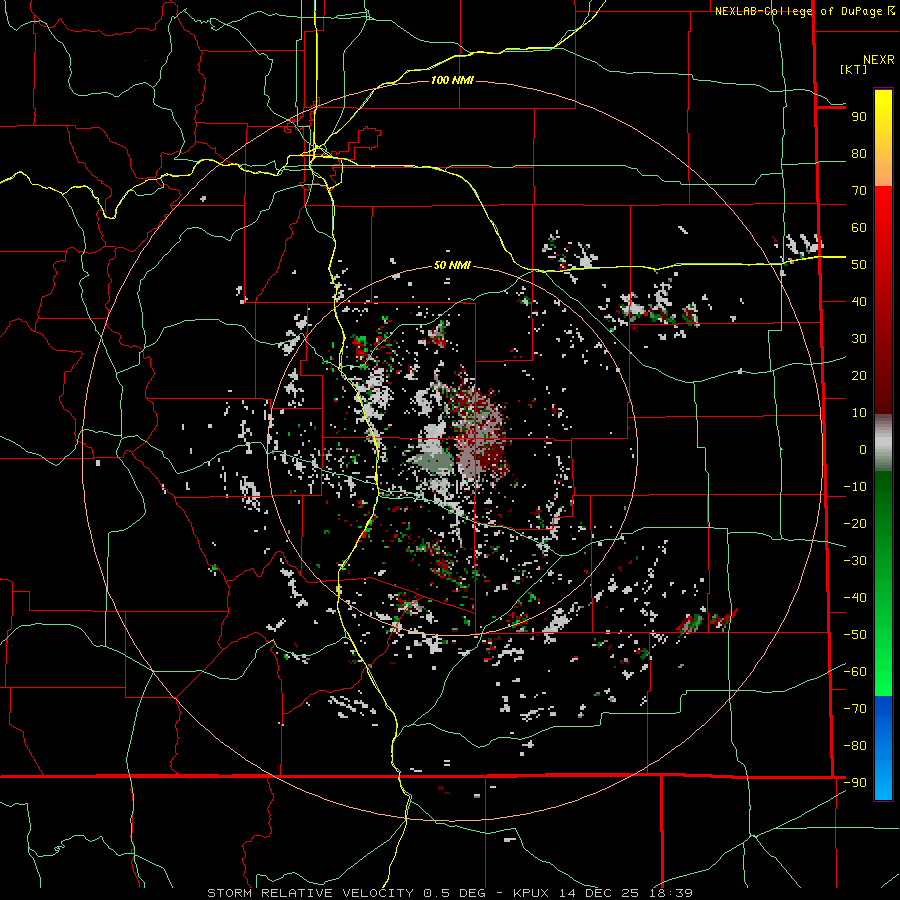Image resolution: width=900 pixels, height=900 pixels.
Task: Click the 90 value on the velocity scale
Action: [859, 117]
